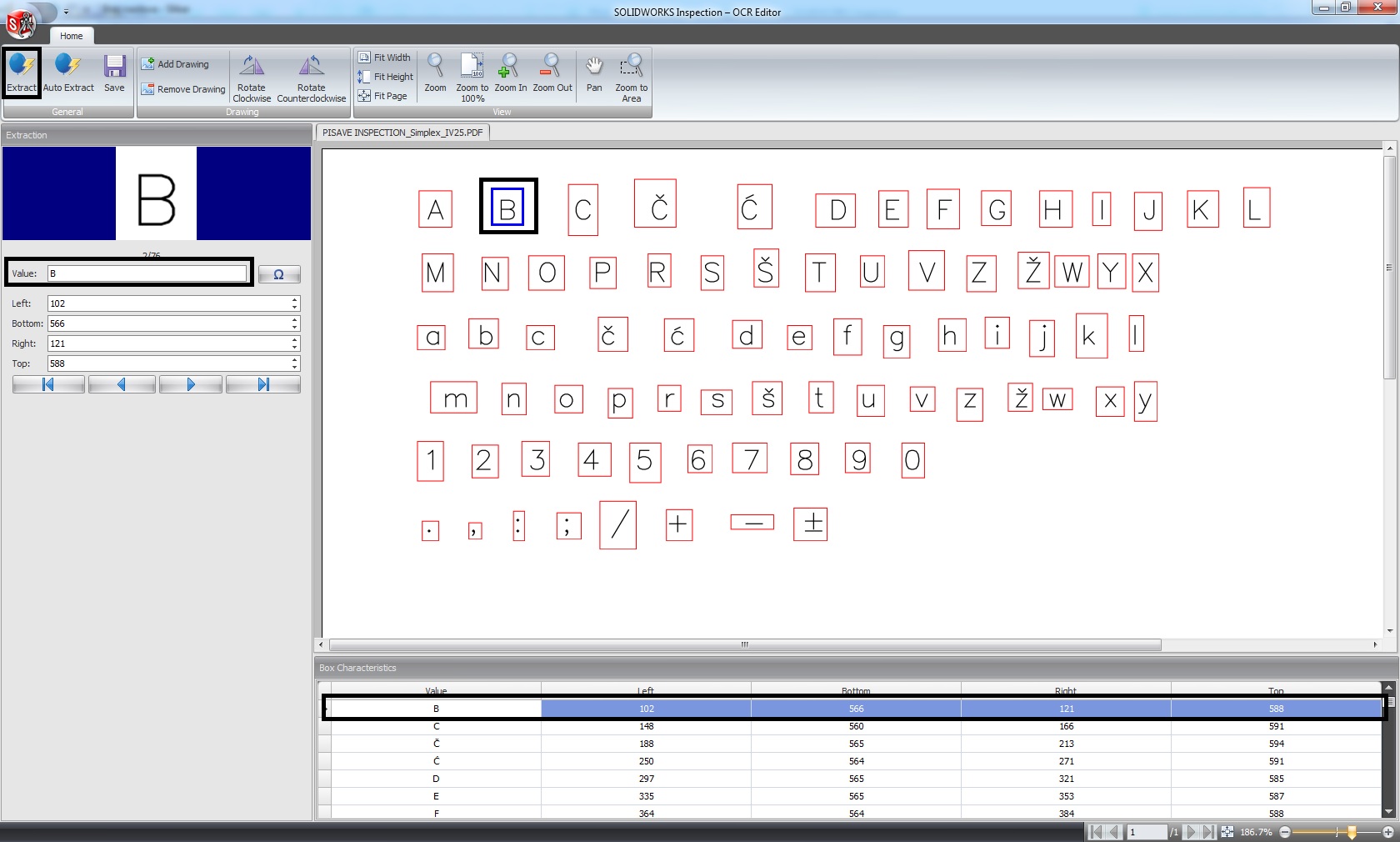The image size is (1400, 842).
Task: Click Add Drawing in the ribbon
Action: pyautogui.click(x=175, y=64)
